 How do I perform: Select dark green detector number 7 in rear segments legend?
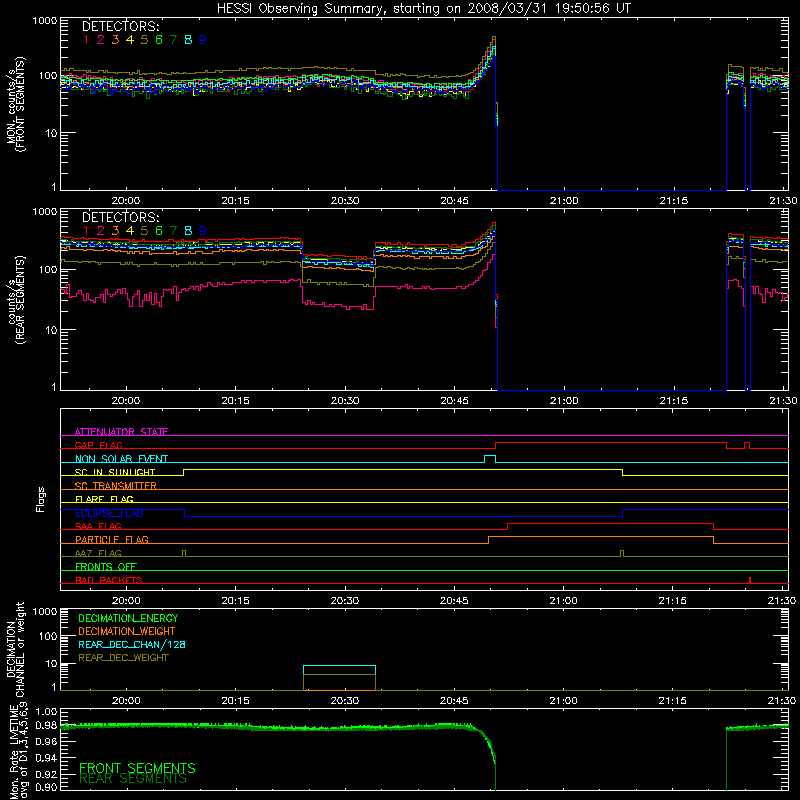point(173,231)
